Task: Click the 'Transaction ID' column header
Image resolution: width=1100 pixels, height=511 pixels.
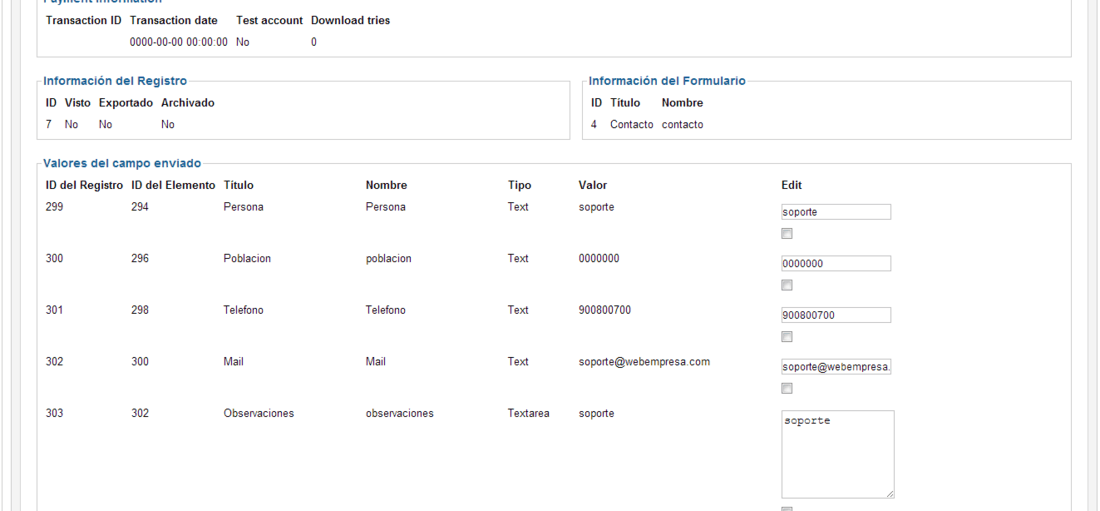Action: point(83,20)
